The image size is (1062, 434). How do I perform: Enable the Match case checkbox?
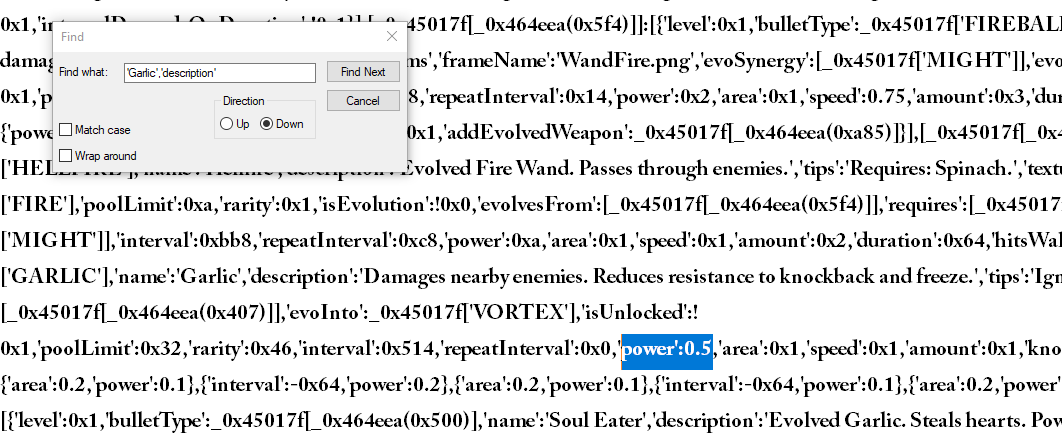click(66, 130)
